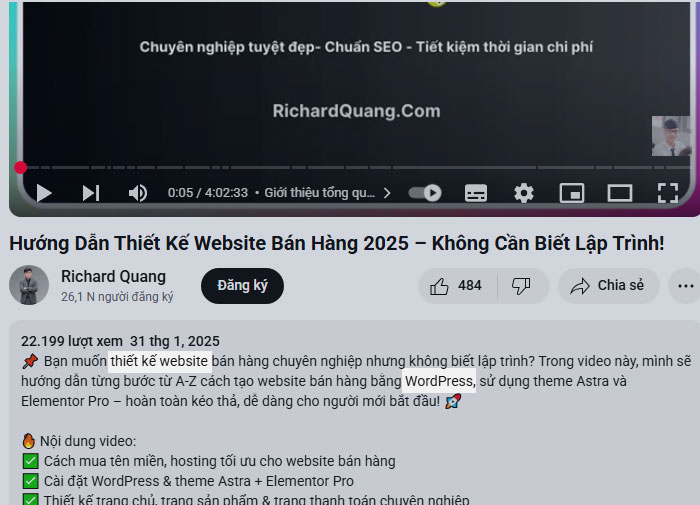The image size is (700, 505).
Task: Seek using the red progress bar handle
Action: (21, 167)
